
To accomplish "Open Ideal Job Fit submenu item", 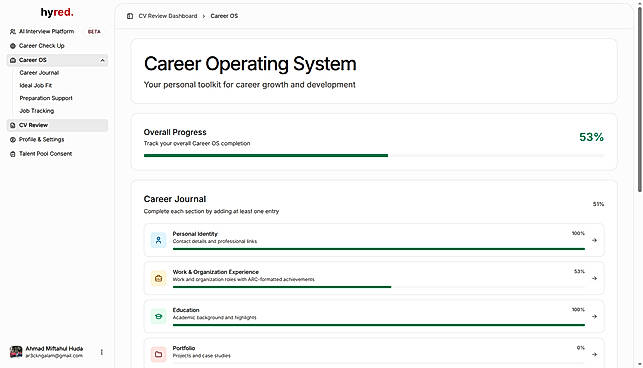I will coord(36,85).
